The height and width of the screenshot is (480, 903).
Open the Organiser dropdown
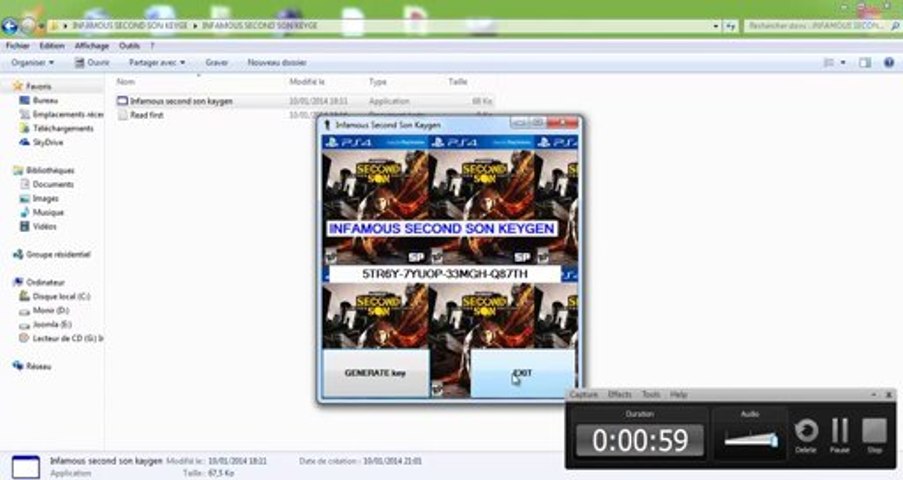coord(32,62)
